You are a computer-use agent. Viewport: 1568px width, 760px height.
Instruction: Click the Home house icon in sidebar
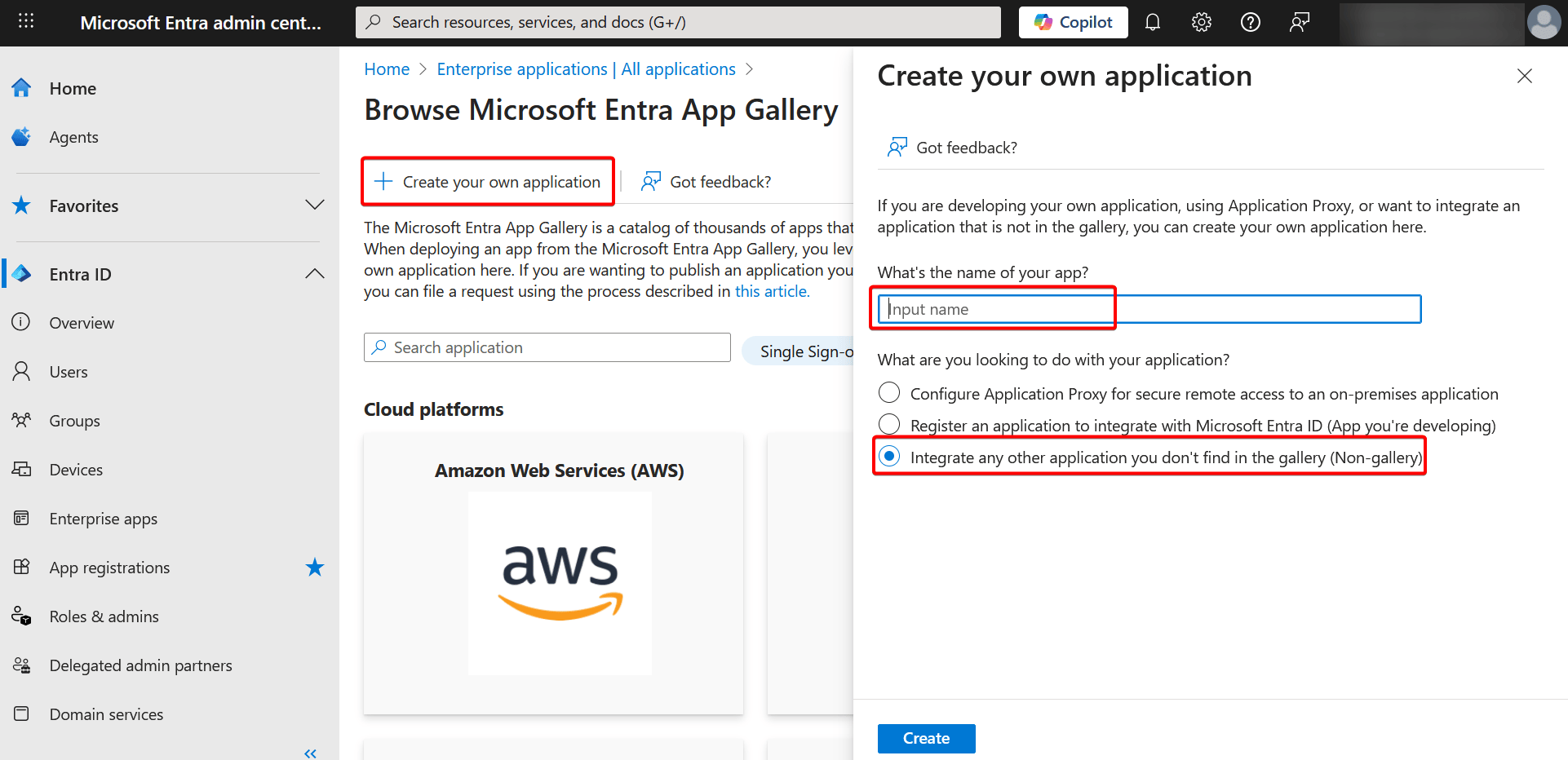click(x=22, y=88)
